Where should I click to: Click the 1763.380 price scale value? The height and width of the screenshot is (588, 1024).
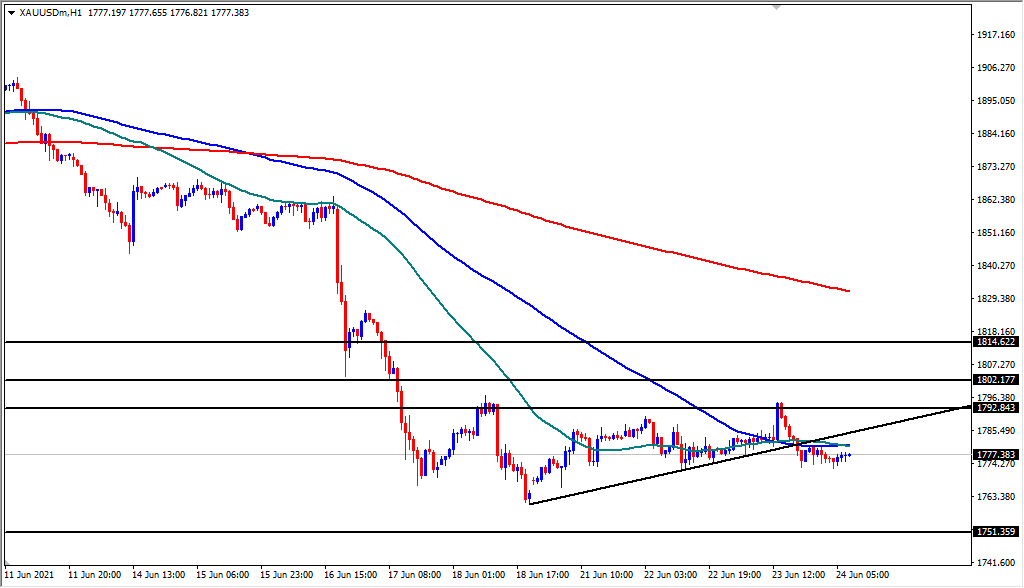click(x=997, y=497)
